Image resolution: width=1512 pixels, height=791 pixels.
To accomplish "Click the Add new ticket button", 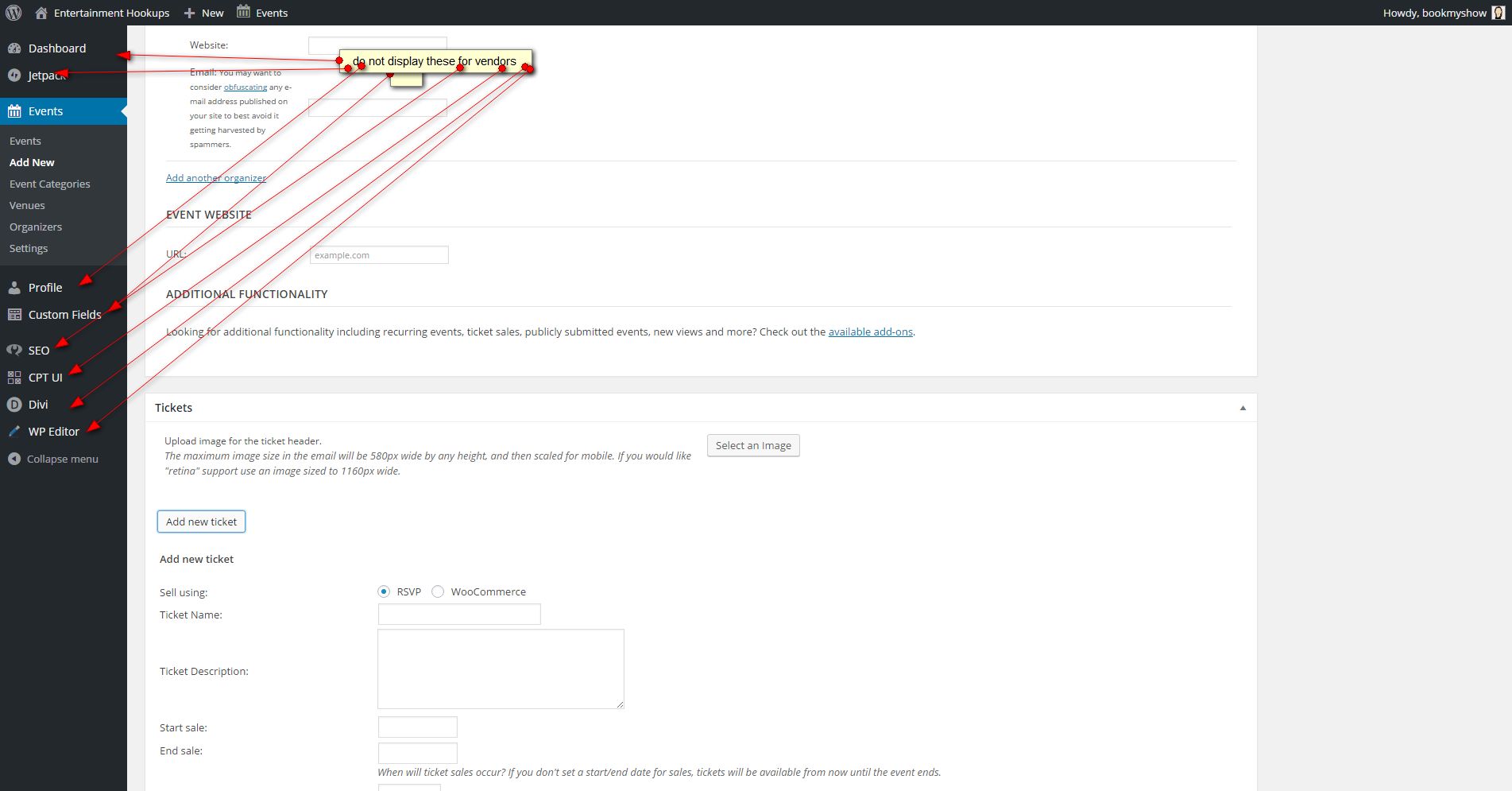I will (201, 522).
